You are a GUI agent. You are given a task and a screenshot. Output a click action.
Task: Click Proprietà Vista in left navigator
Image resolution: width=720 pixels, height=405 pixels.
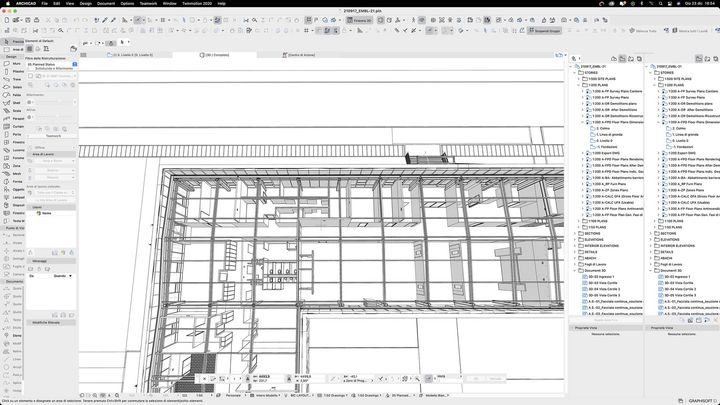point(606,328)
